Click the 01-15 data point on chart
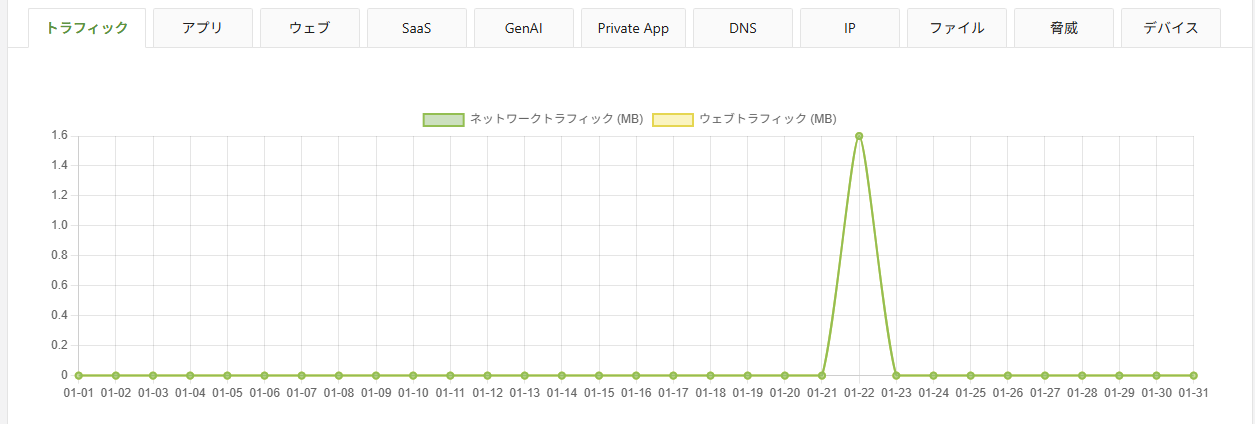The image size is (1255, 424). [599, 375]
